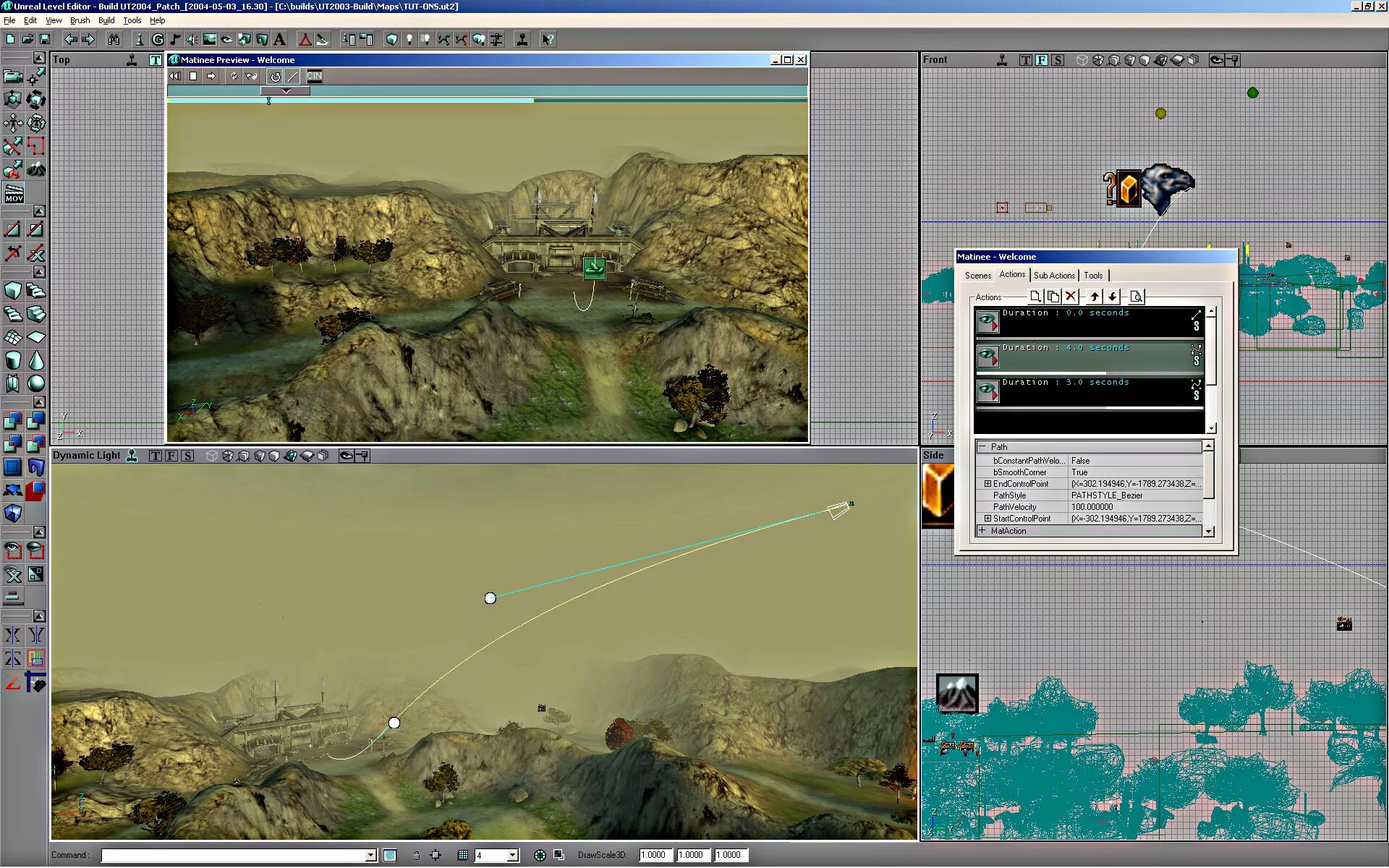This screenshot has height=868, width=1389.
Task: Switch to Sub Actions tab in Matinee
Action: click(x=1053, y=275)
